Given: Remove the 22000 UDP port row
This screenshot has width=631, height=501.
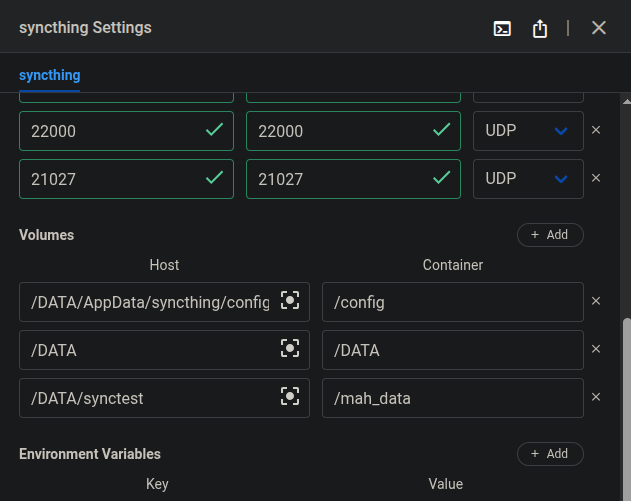Looking at the screenshot, I should [596, 130].
